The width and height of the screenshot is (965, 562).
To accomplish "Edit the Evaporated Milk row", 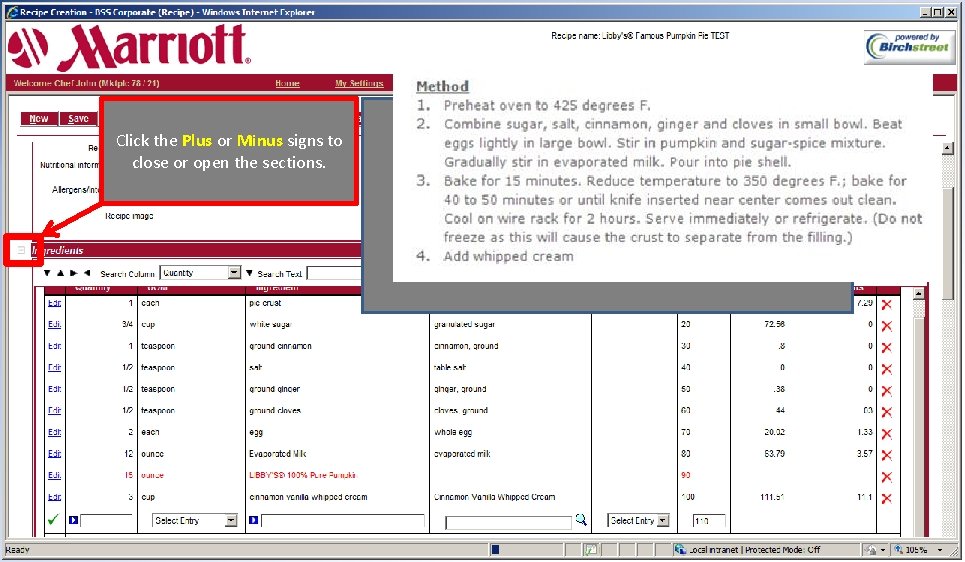I will (54, 454).
